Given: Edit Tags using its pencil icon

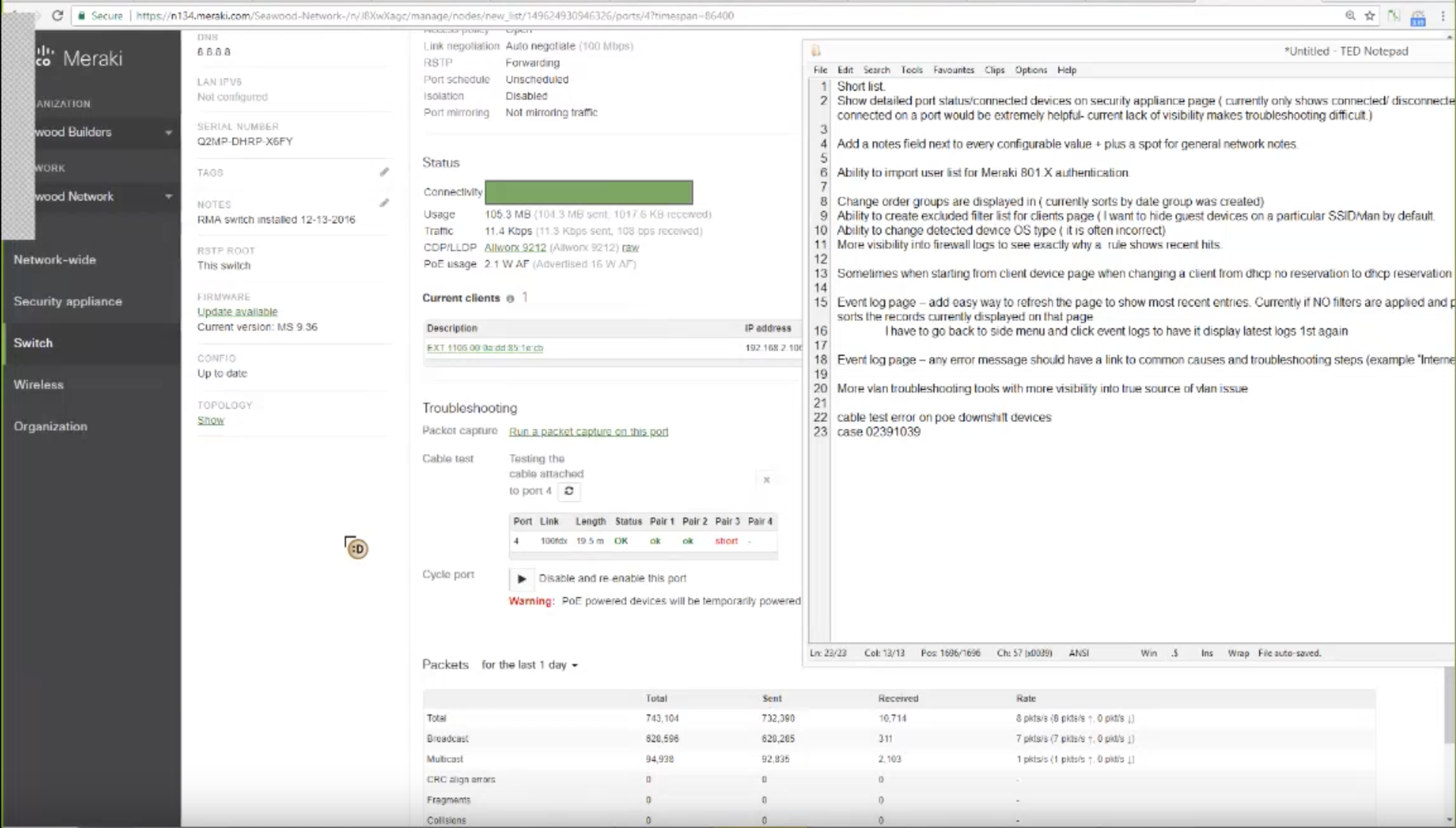Looking at the screenshot, I should click(x=385, y=171).
